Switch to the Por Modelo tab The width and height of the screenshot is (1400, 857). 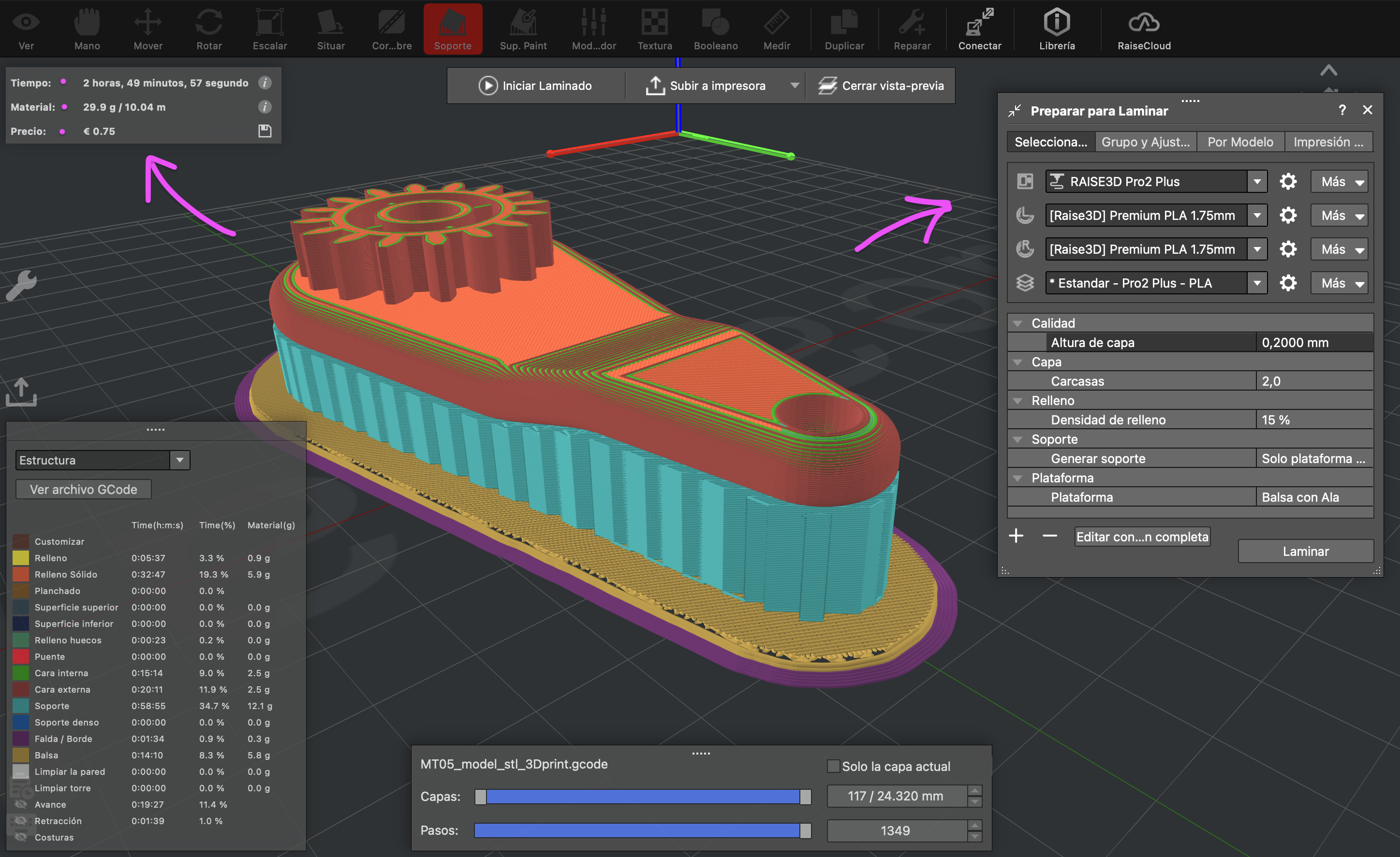1240,142
